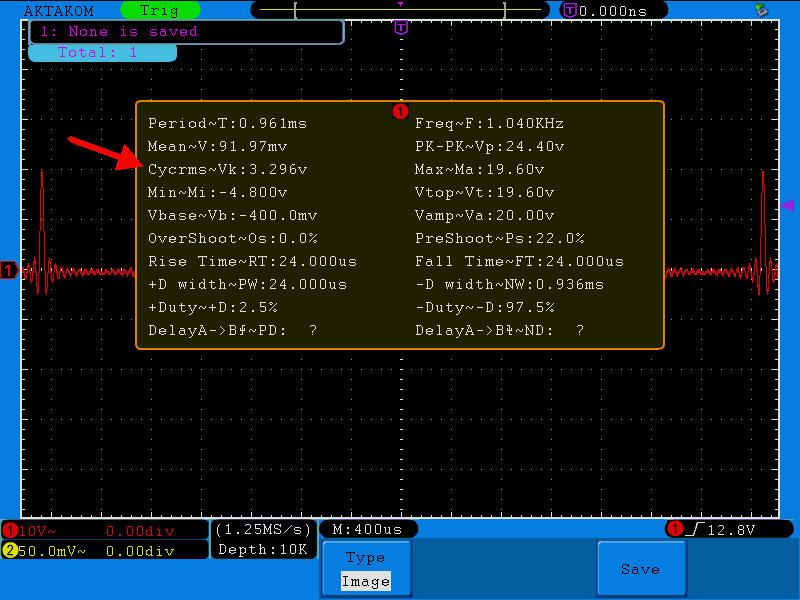Screen dimensions: 800x600
Task: Click the -D width~NW:0.936ms measurement
Action: pos(510,285)
